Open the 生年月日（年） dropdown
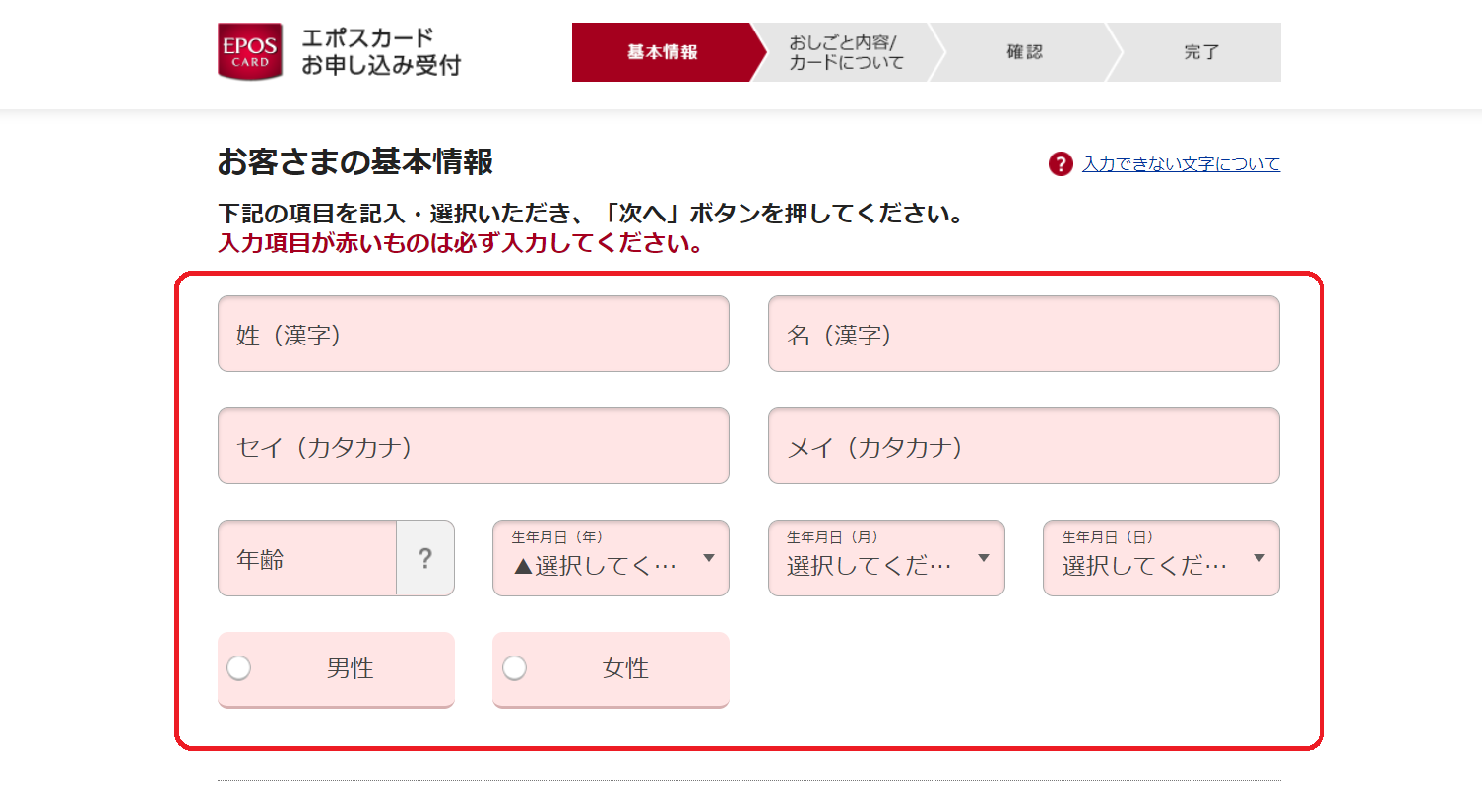This screenshot has height=812, width=1482. (x=611, y=558)
